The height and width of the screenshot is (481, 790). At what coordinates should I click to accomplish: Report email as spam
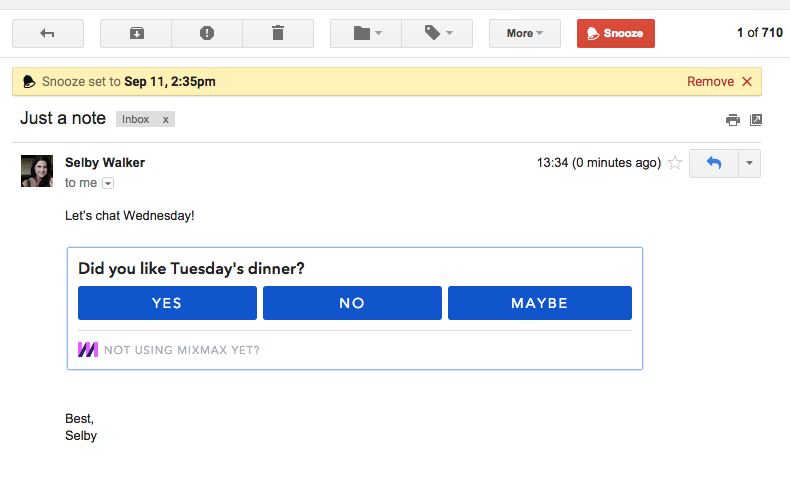click(207, 33)
